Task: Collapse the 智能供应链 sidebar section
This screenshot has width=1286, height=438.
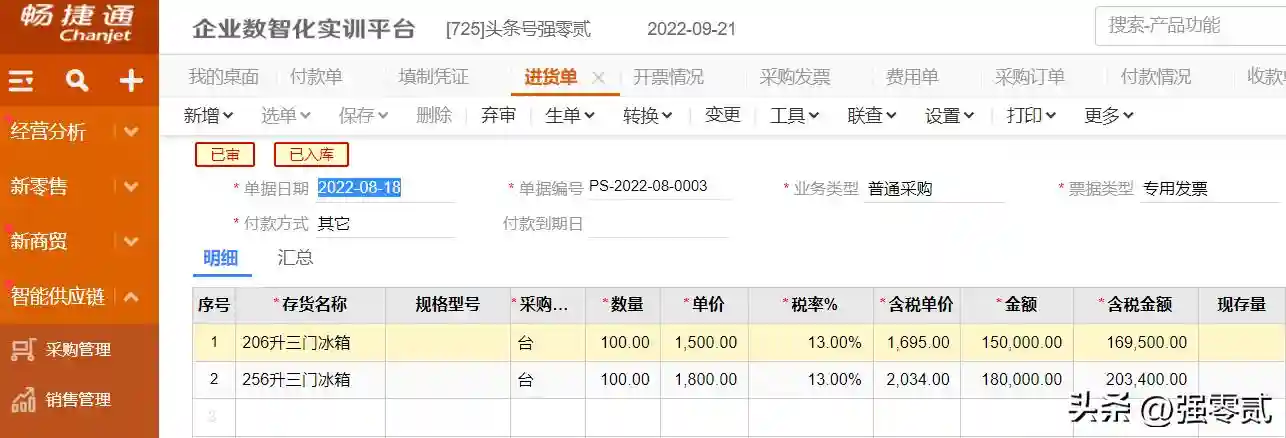Action: pyautogui.click(x=131, y=296)
